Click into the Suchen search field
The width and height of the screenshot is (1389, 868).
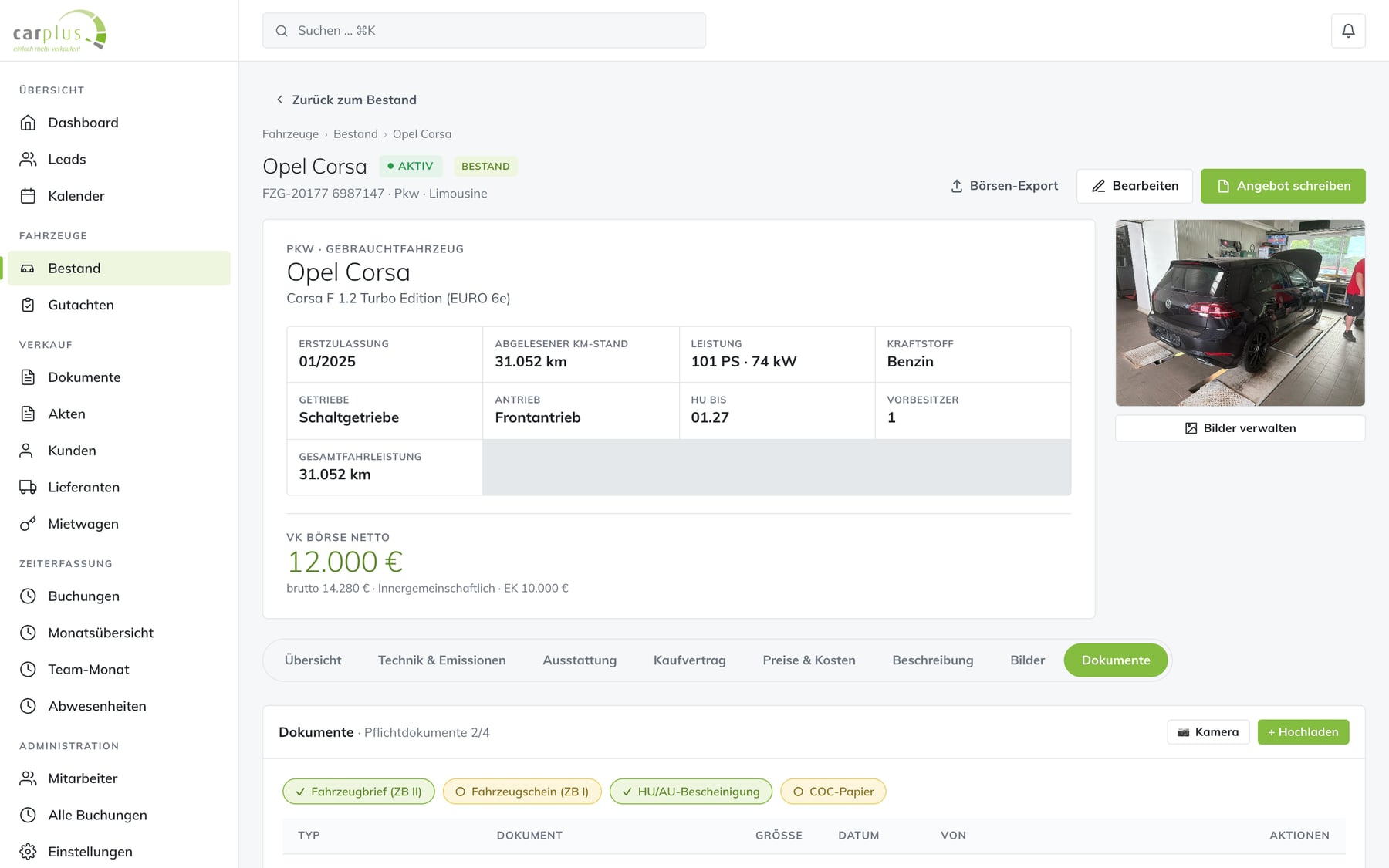pyautogui.click(x=484, y=31)
